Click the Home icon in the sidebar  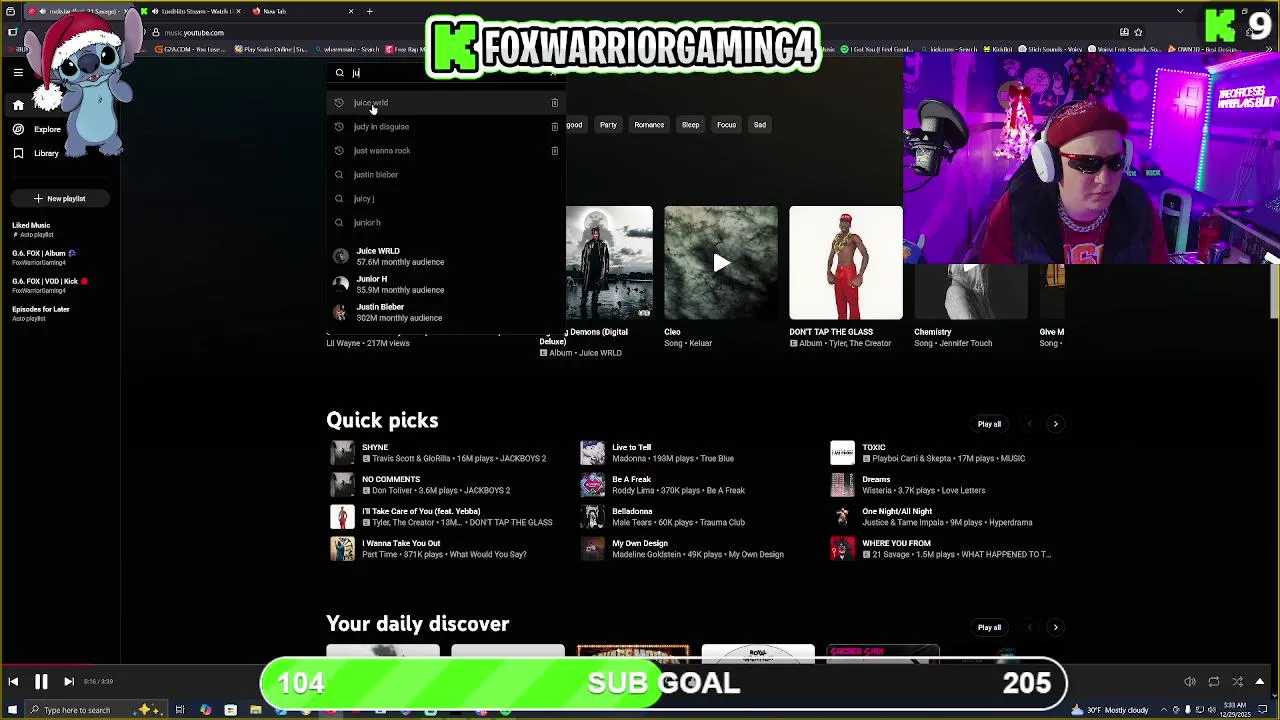(x=18, y=105)
